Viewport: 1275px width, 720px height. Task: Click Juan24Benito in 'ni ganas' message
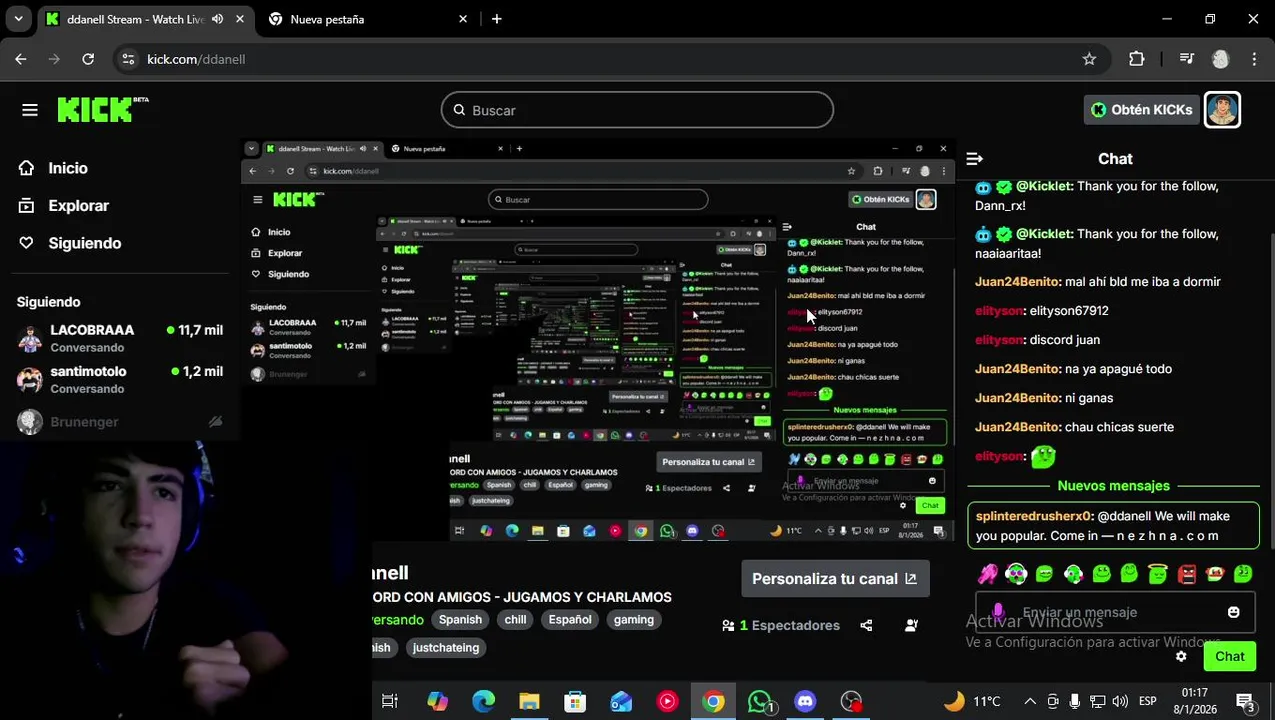tap(1018, 398)
